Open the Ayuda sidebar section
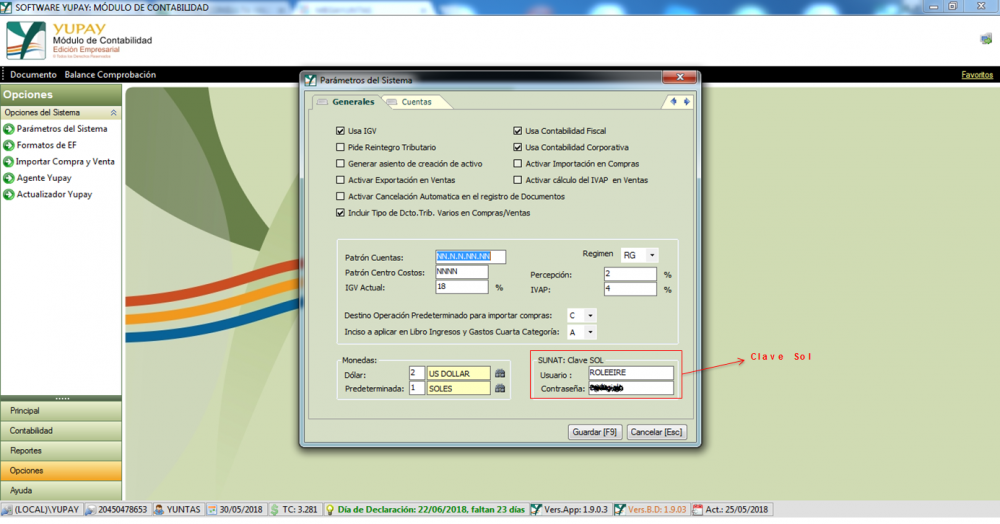Screen dimensions: 1000x524 (61, 490)
